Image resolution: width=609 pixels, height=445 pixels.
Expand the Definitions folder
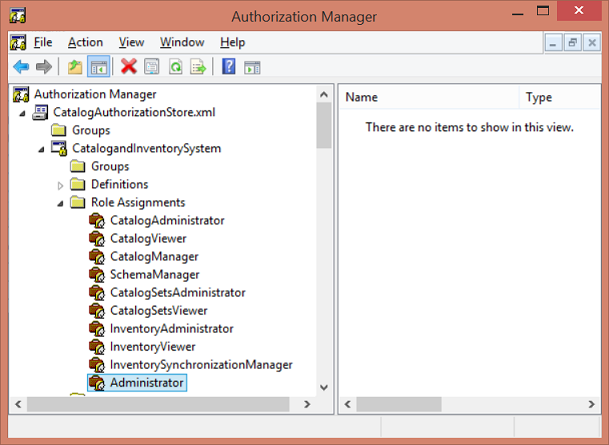tap(60, 185)
